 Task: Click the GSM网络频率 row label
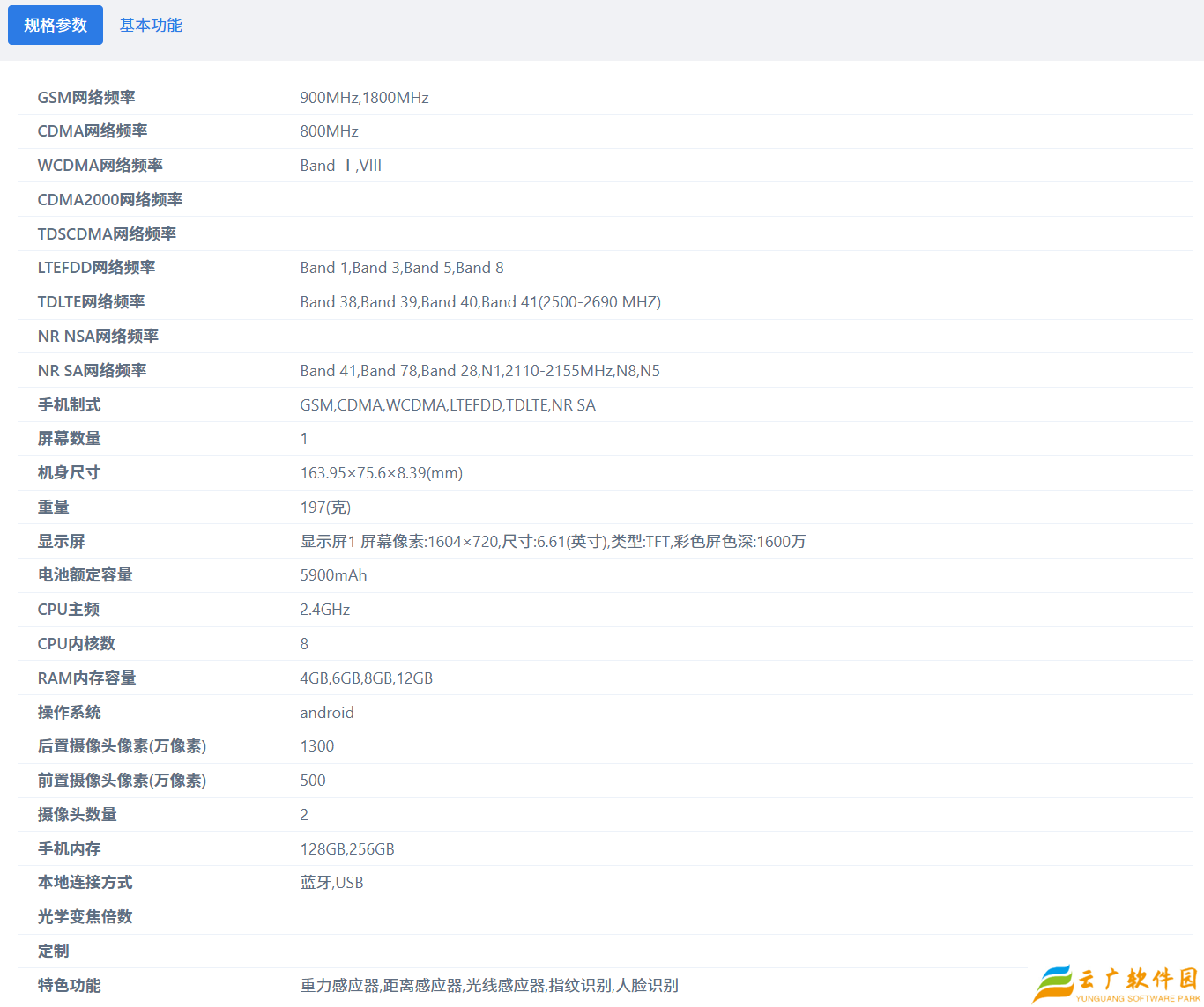[x=86, y=98]
